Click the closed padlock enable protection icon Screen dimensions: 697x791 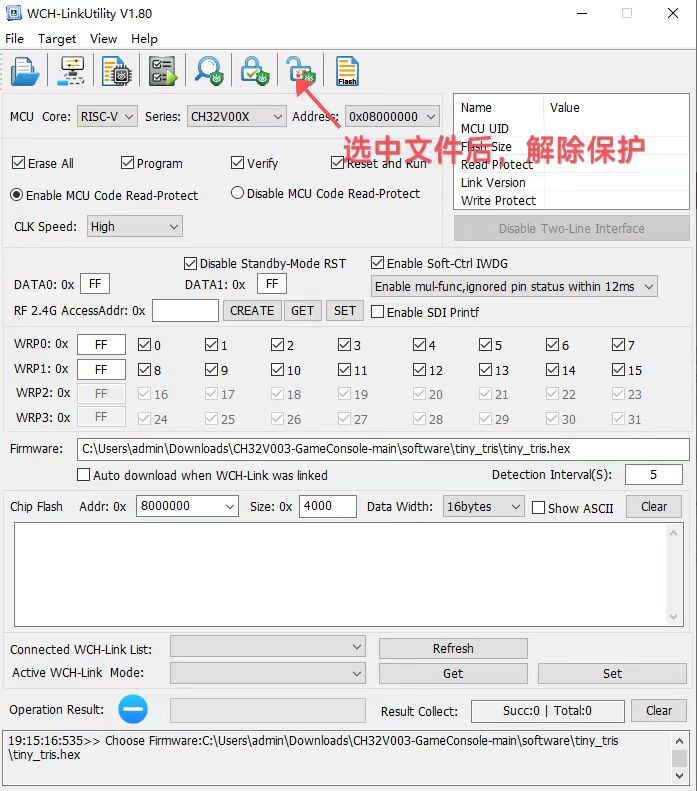(254, 71)
